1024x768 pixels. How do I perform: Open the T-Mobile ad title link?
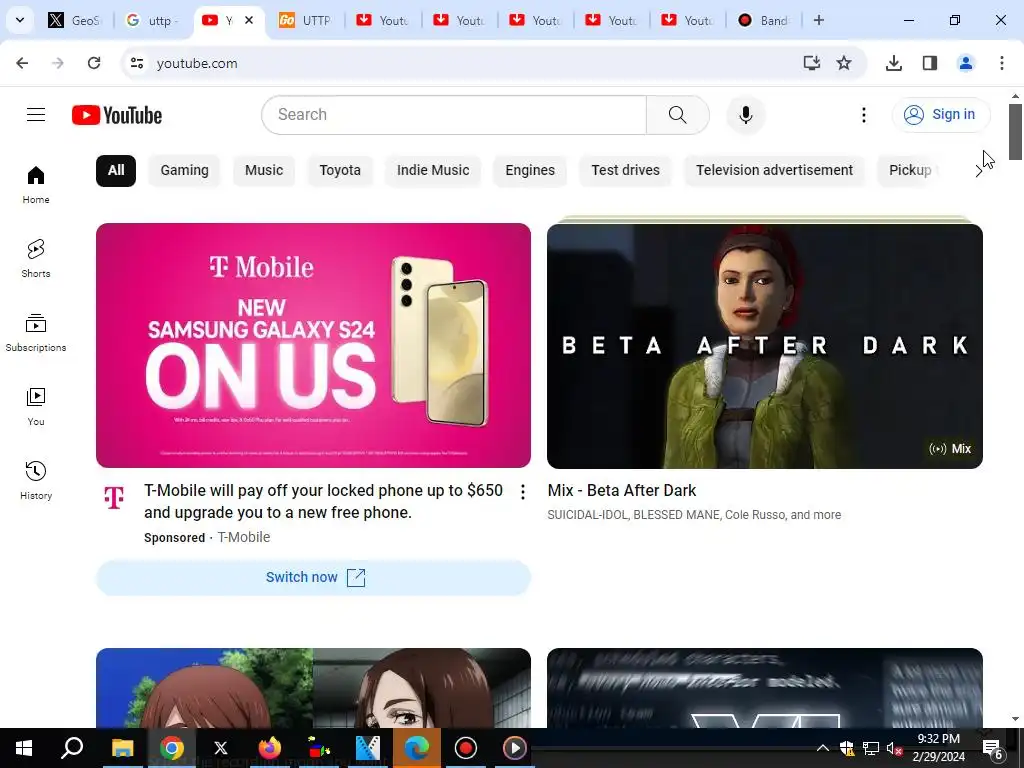pyautogui.click(x=323, y=502)
